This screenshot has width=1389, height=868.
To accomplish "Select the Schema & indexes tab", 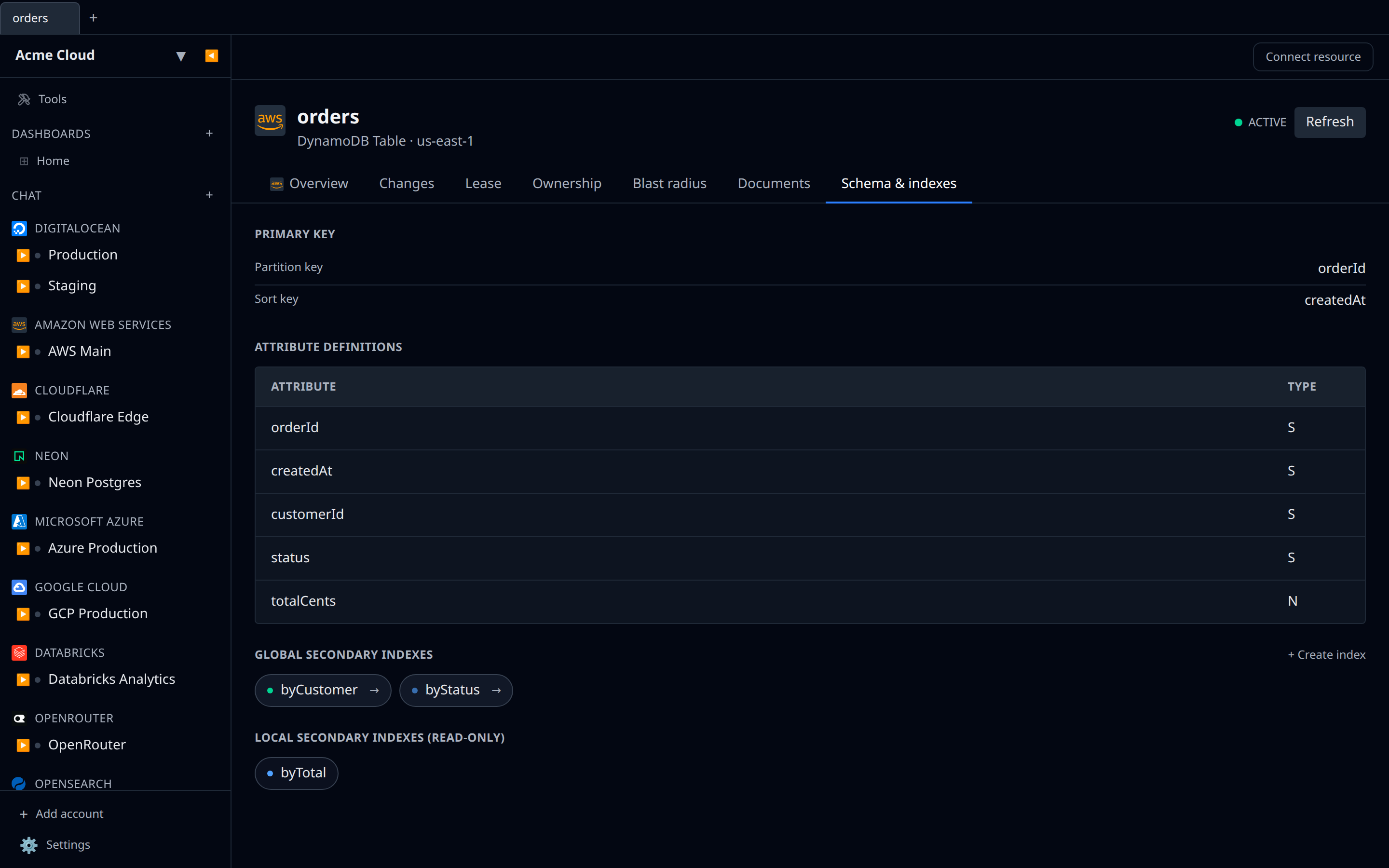I will coord(899,183).
